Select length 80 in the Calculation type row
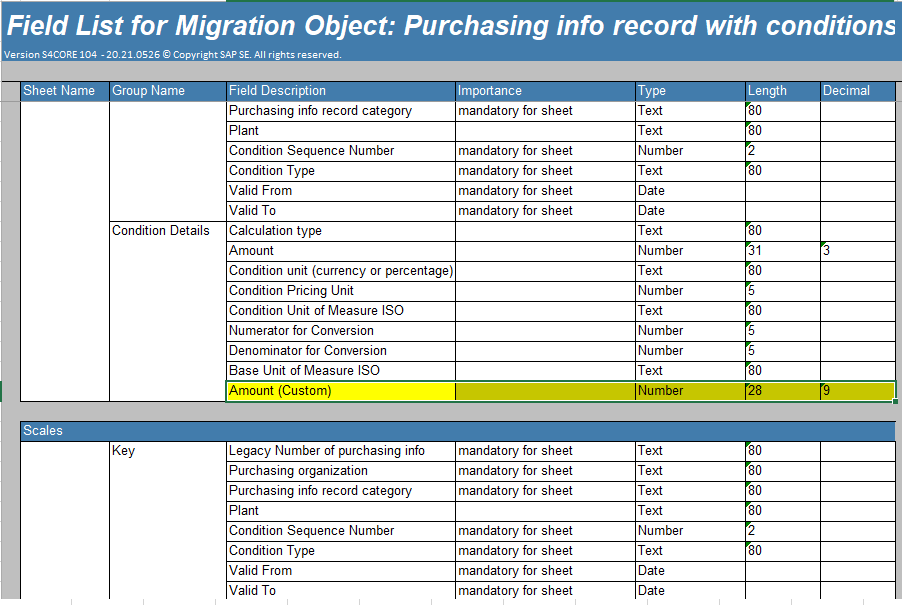This screenshot has width=902, height=605. click(782, 231)
